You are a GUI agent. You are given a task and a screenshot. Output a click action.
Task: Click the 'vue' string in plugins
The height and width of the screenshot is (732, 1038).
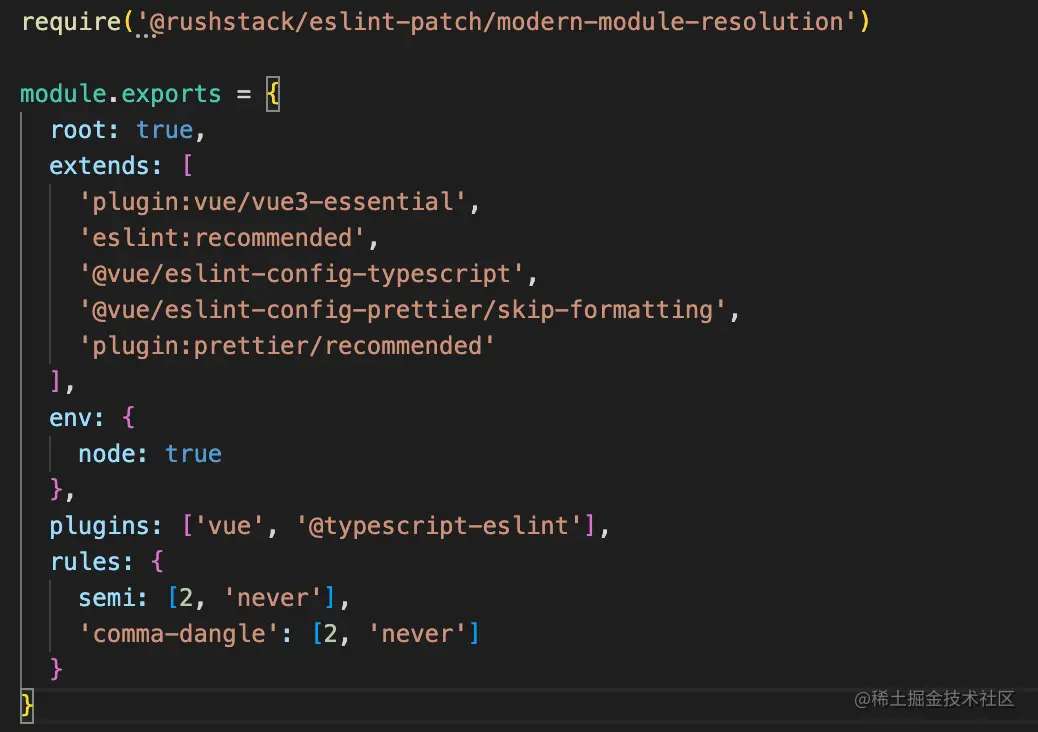point(229,526)
